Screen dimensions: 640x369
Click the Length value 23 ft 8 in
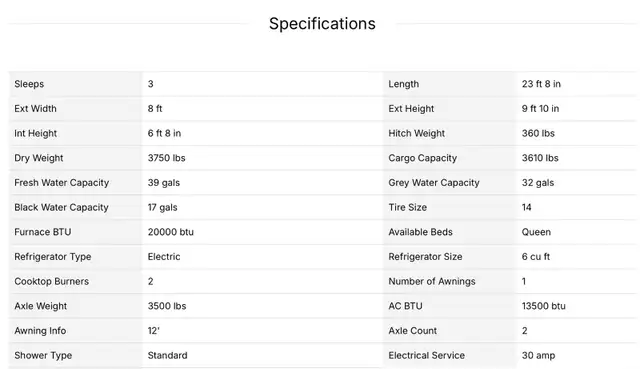click(x=541, y=84)
